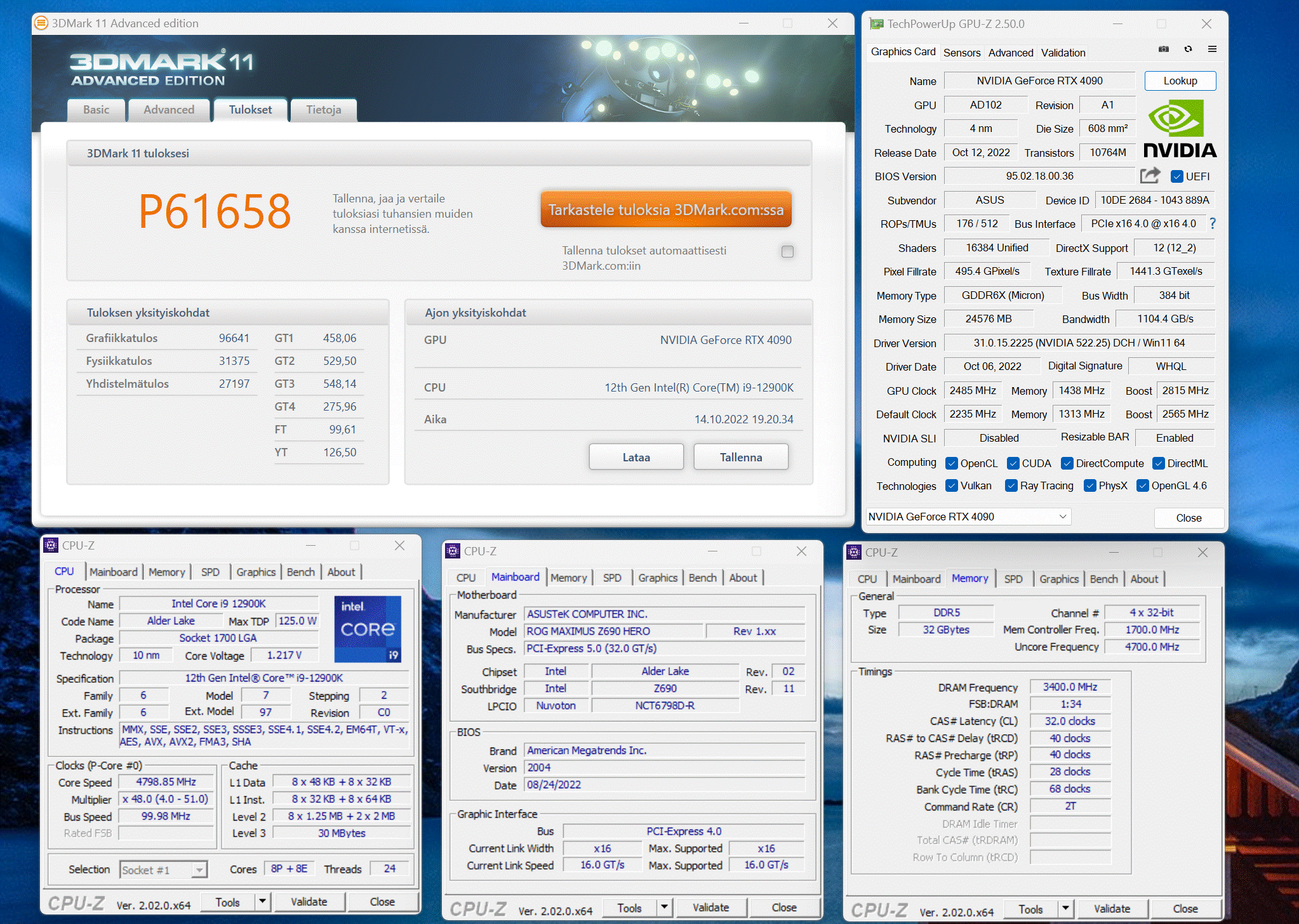This screenshot has height=924, width=1299.
Task: Click the Resizable BAR Enabled field
Action: 1175,438
